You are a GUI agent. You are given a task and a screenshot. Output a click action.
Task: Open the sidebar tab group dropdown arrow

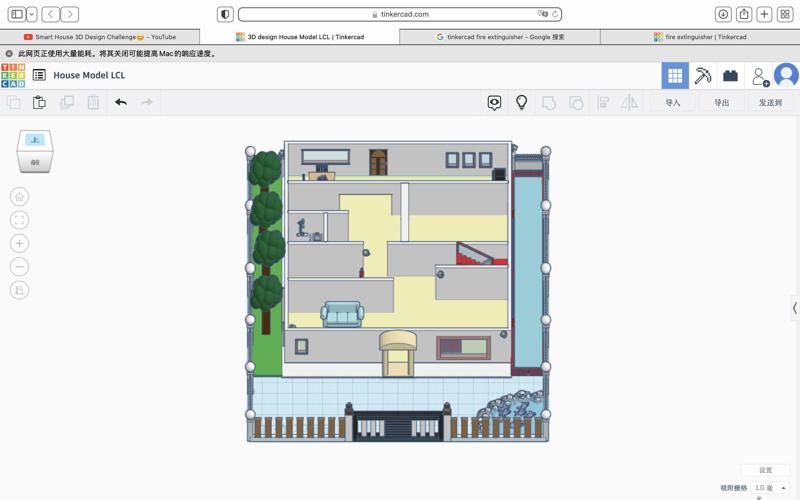pos(32,14)
